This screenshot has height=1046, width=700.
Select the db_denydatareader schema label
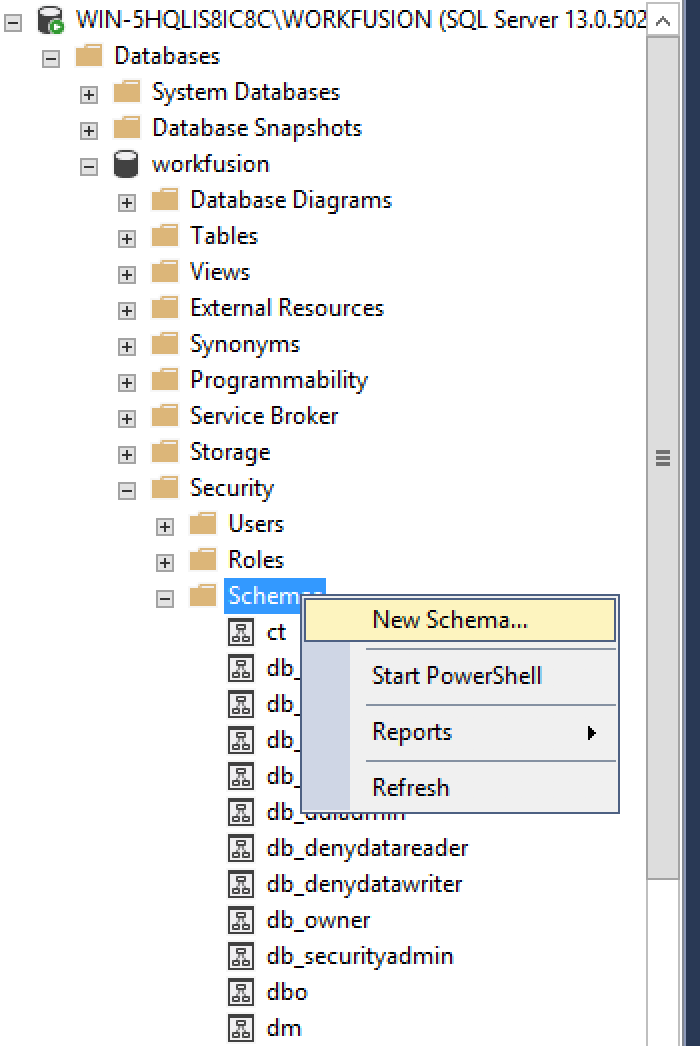(x=368, y=849)
